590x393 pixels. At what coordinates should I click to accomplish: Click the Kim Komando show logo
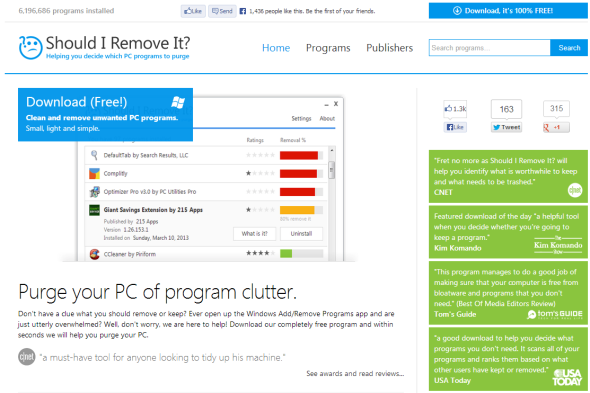[558, 245]
